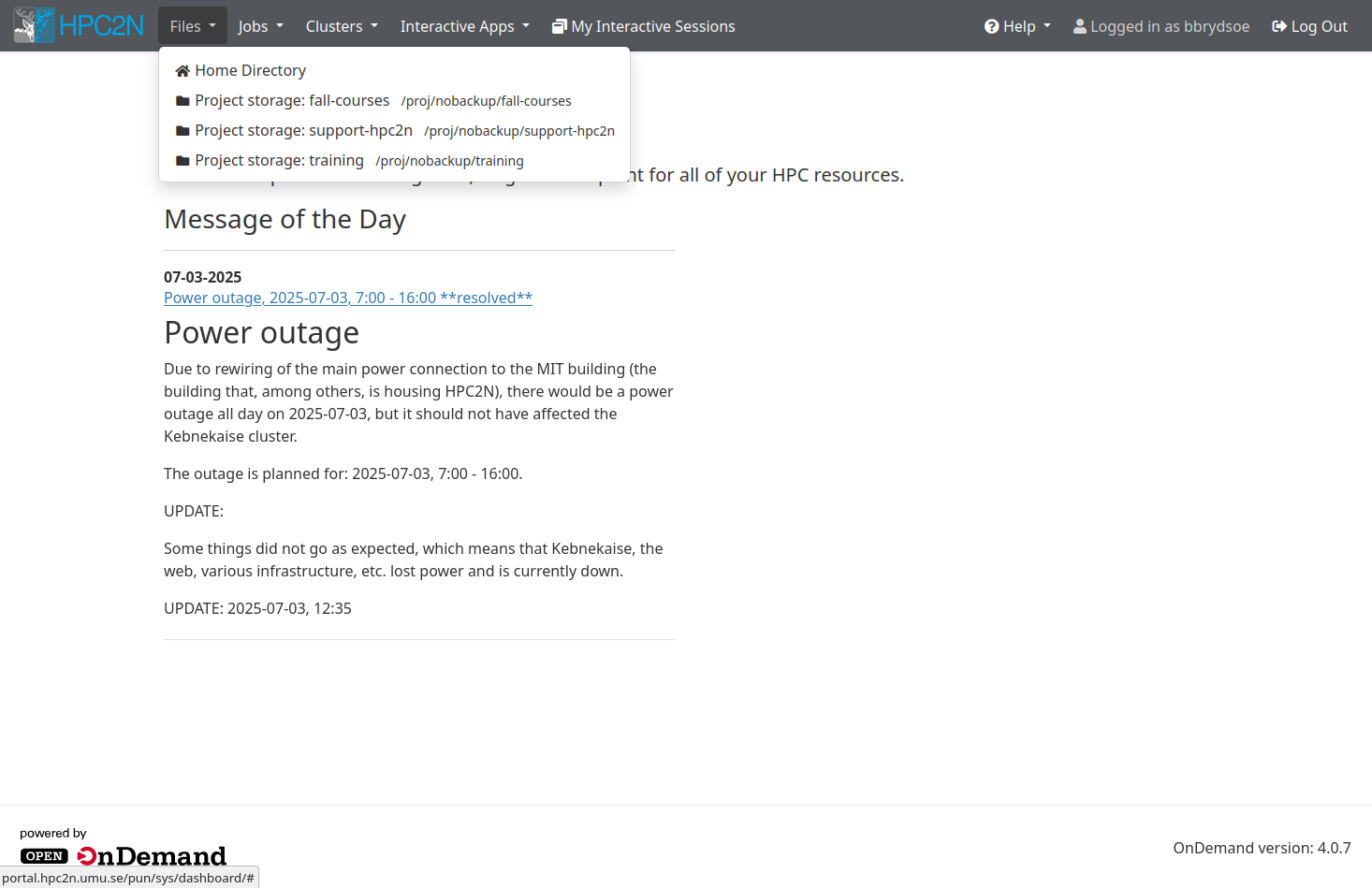Click the /proj/nobackup/fall-courses path text
Screen dimensions: 1372x888
coord(486,101)
